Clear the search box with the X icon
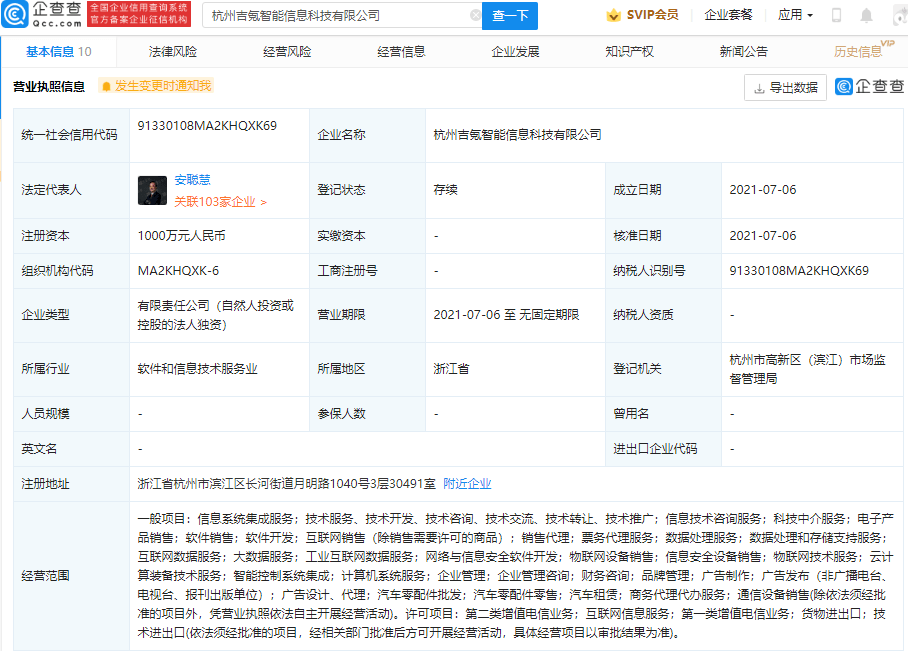 tap(475, 16)
